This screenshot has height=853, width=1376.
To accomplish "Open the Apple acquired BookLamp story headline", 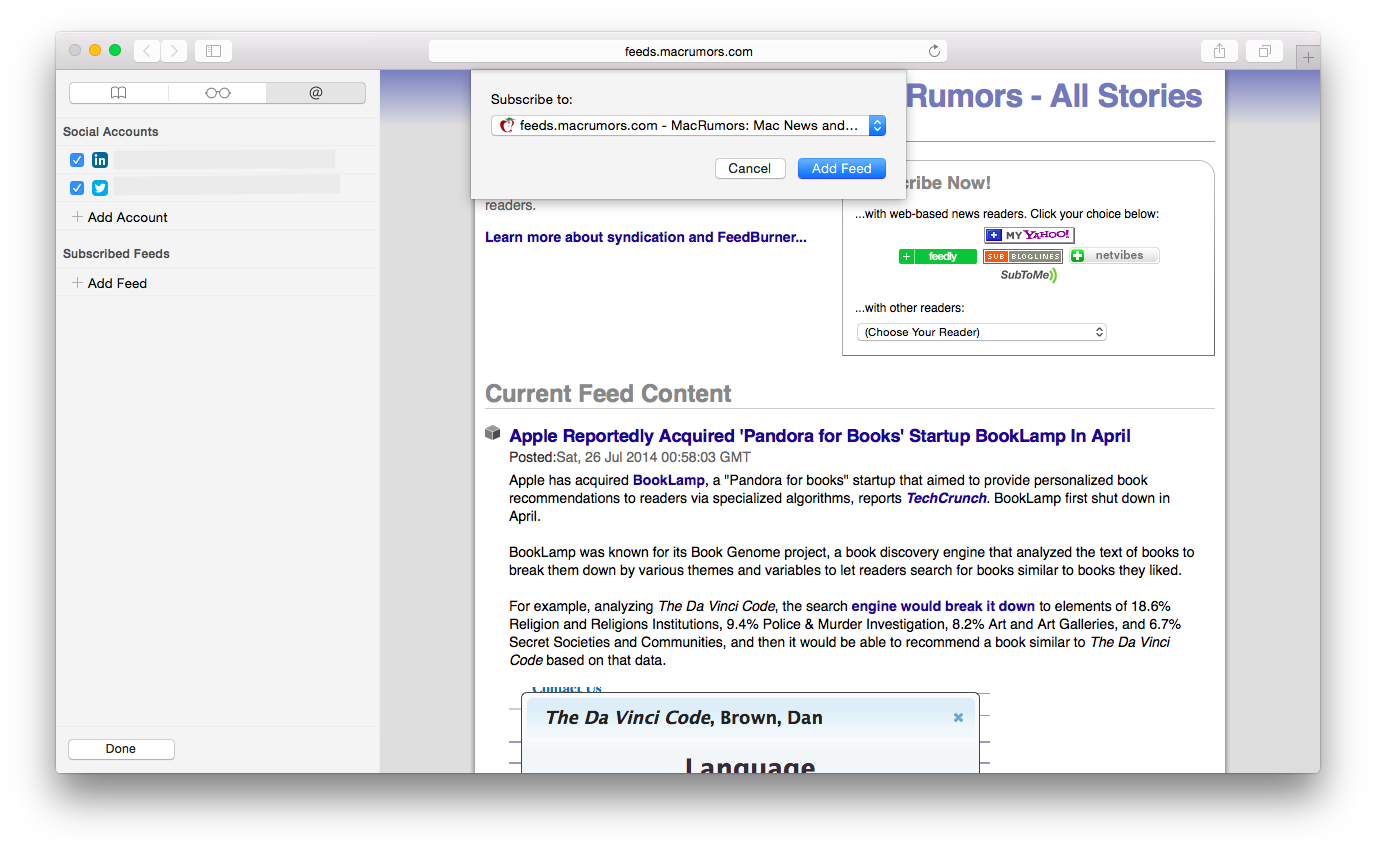I will [x=820, y=436].
